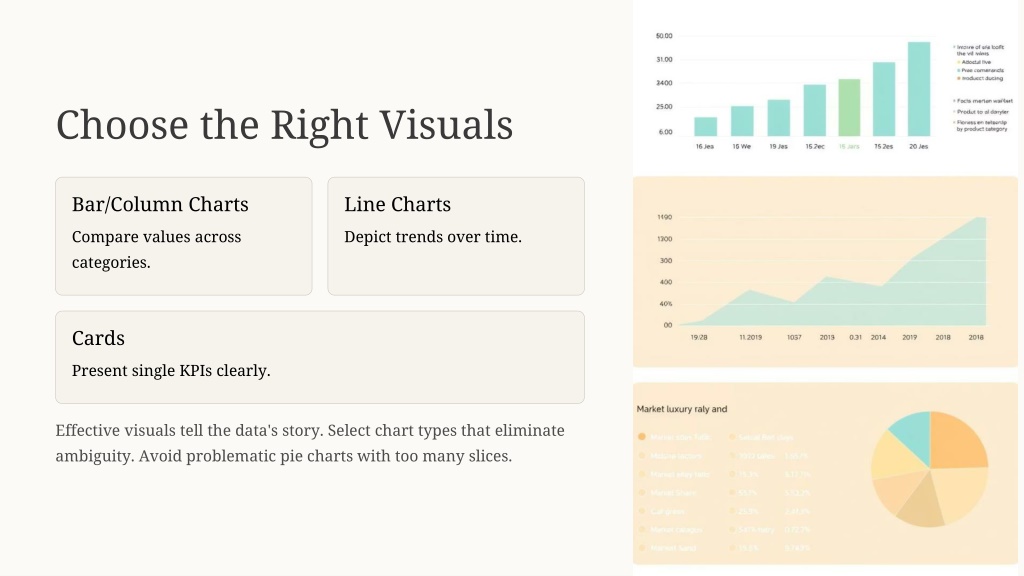Select the Line Charts card
The height and width of the screenshot is (576, 1024).
pyautogui.click(x=456, y=236)
